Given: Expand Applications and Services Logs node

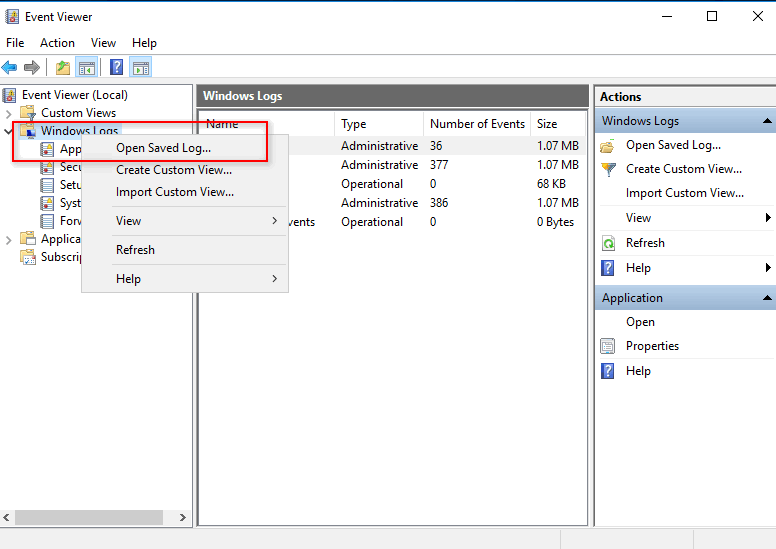Looking at the screenshot, I should (x=8, y=240).
